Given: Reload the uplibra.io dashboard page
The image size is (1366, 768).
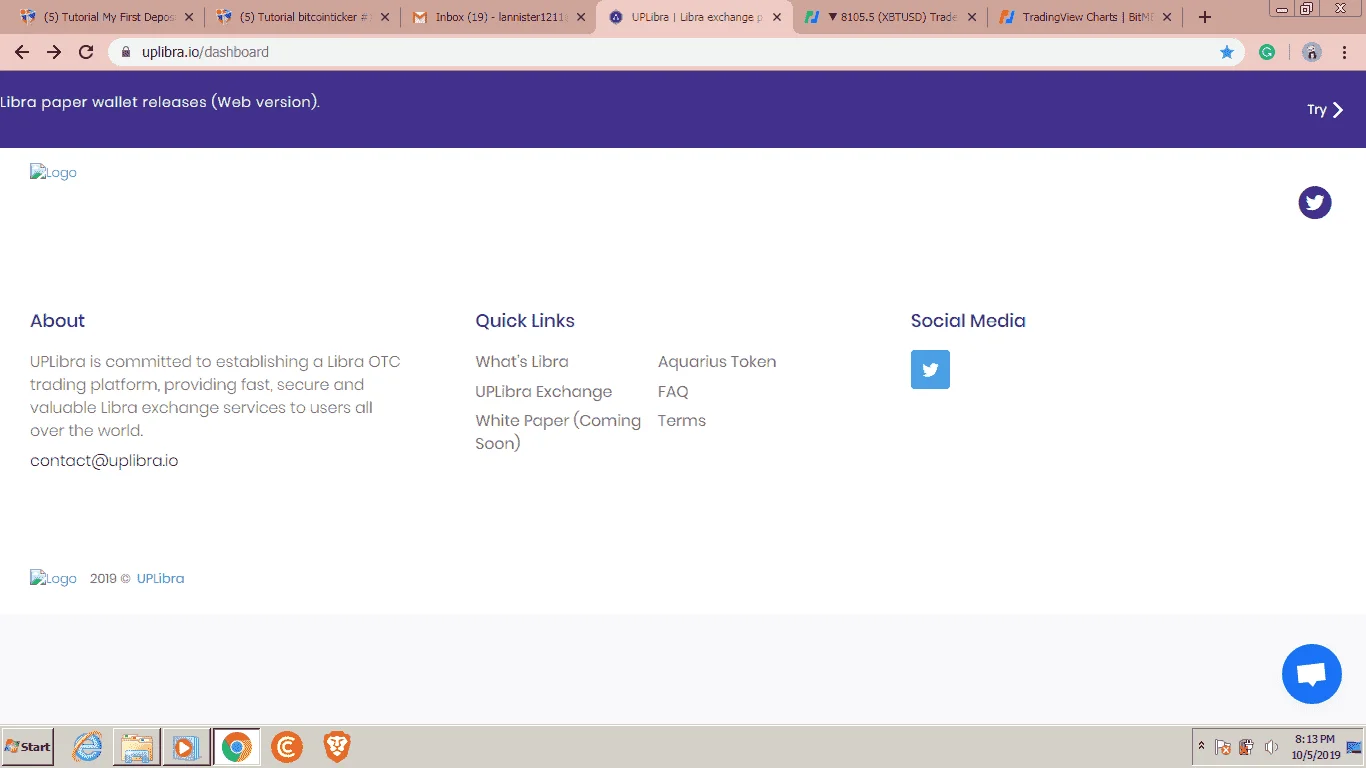Looking at the screenshot, I should 86,52.
